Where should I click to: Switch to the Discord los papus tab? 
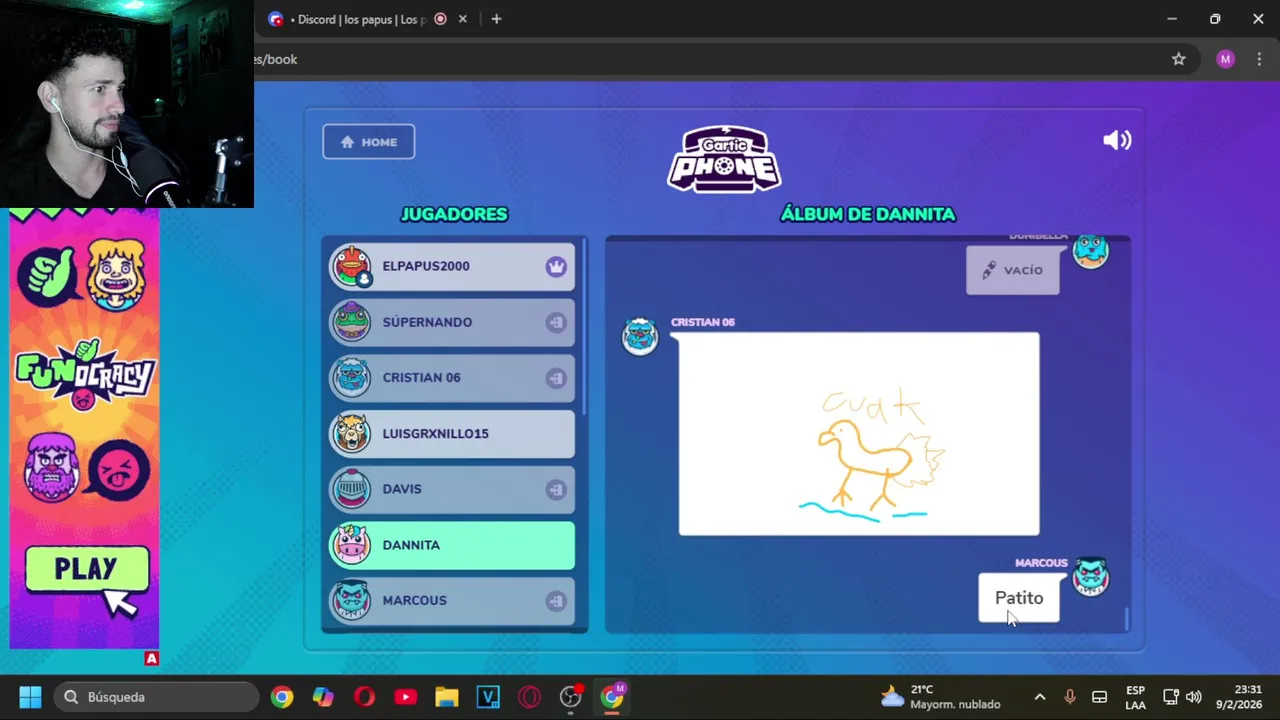click(360, 19)
